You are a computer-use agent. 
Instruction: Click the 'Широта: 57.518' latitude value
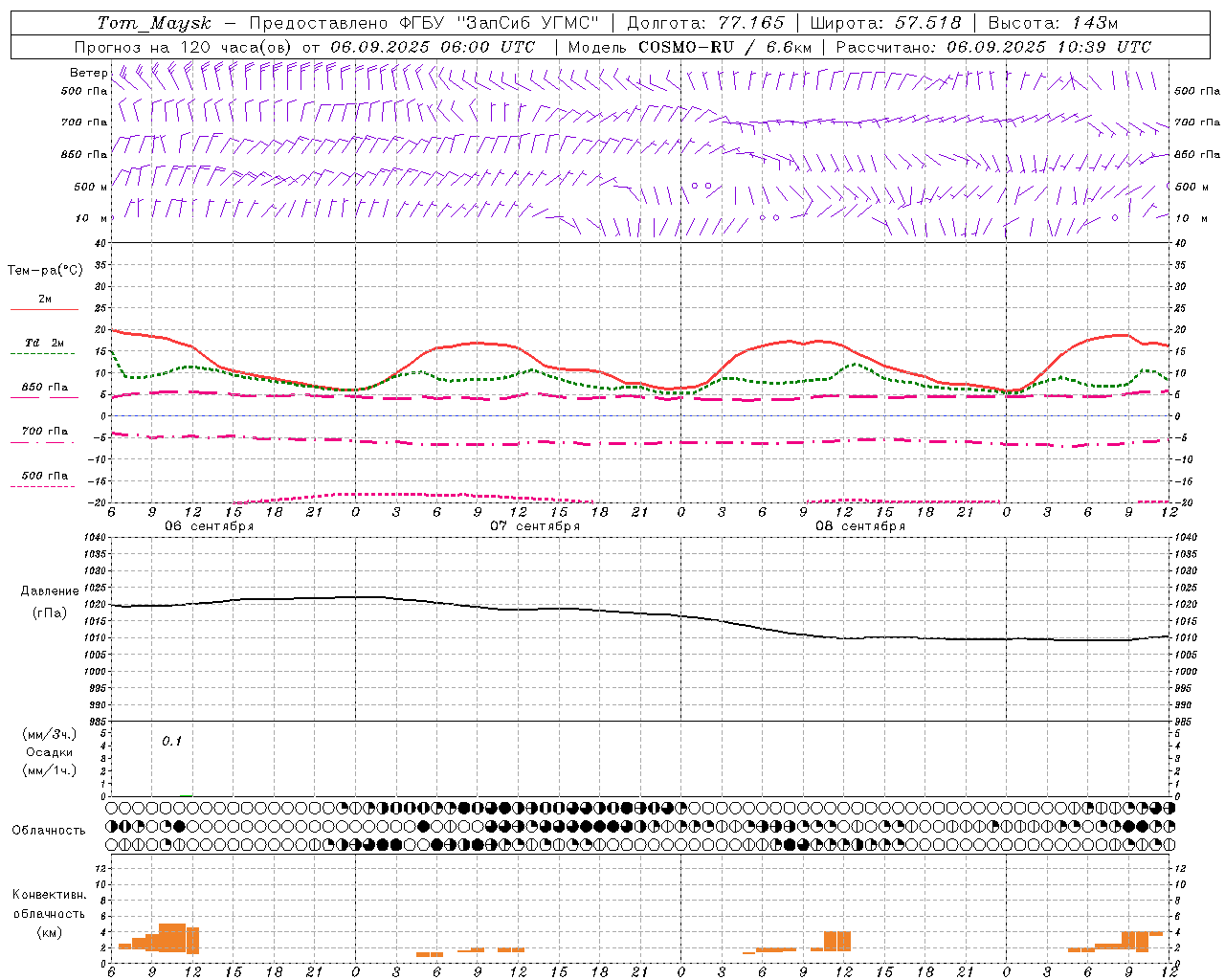point(885,23)
